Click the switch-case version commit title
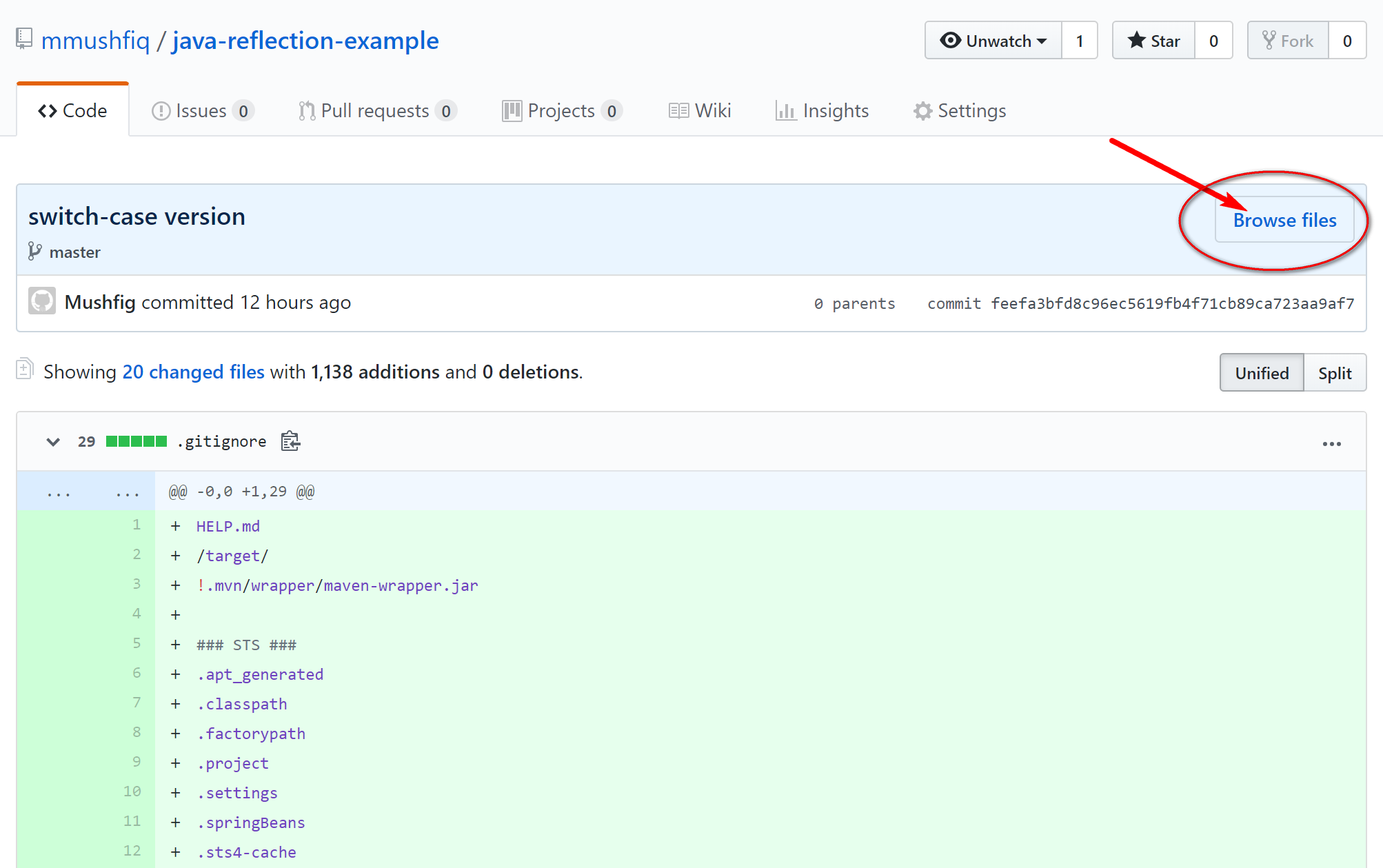The height and width of the screenshot is (868, 1383). (x=137, y=216)
